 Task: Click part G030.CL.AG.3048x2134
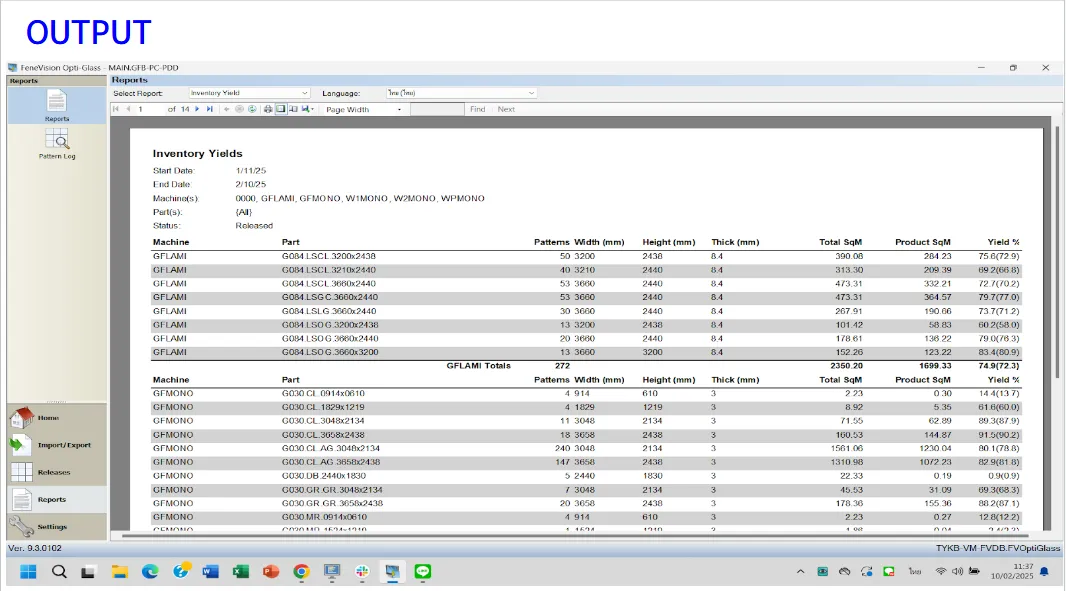(331, 448)
